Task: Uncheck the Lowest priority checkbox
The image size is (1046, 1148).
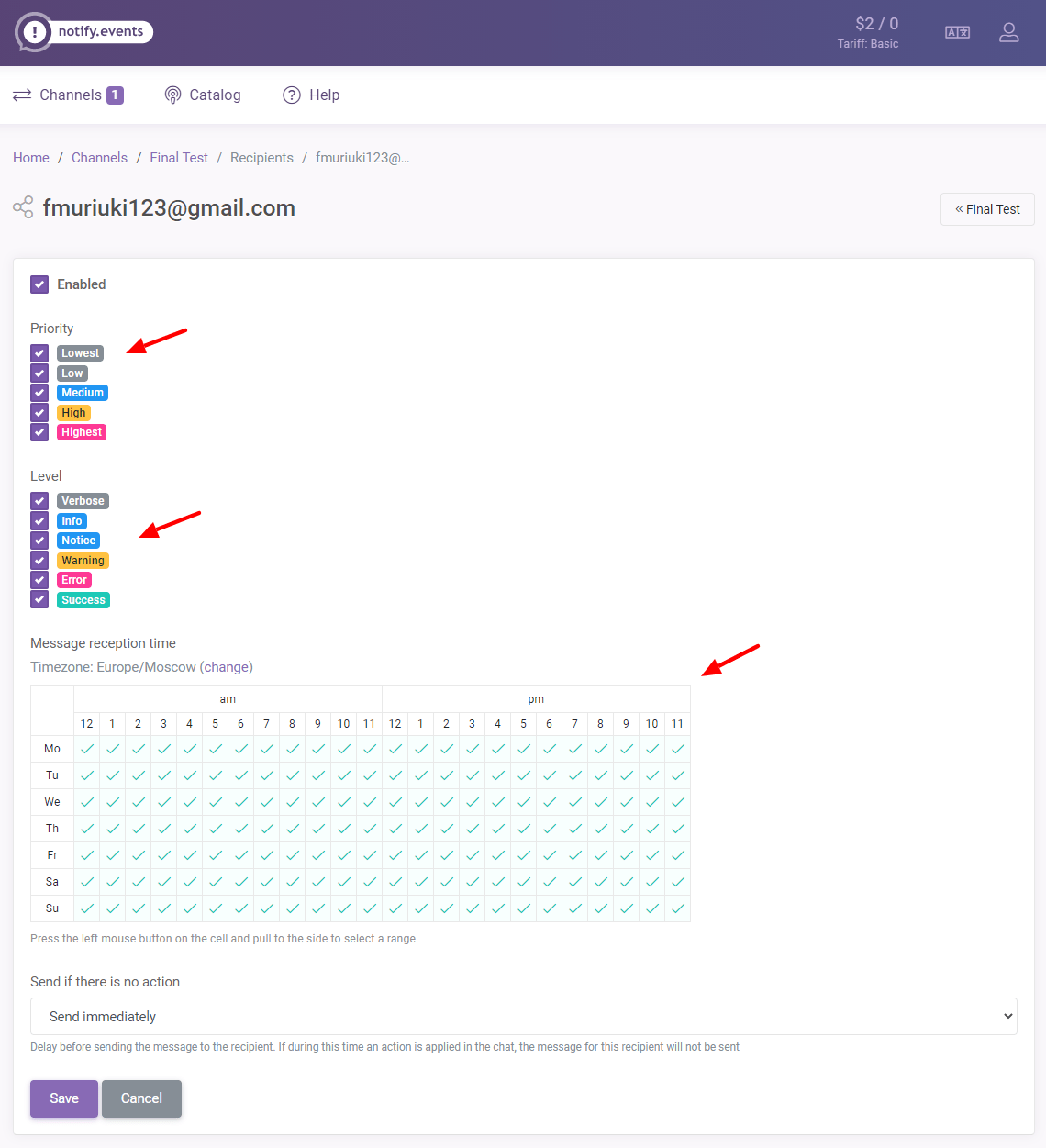Action: tap(39, 353)
